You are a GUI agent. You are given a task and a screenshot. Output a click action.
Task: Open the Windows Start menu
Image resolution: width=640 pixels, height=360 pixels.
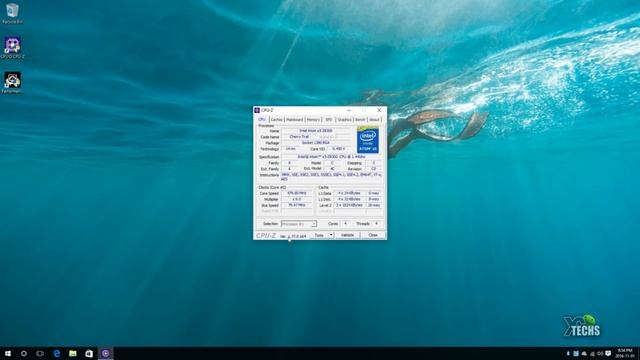coord(8,353)
